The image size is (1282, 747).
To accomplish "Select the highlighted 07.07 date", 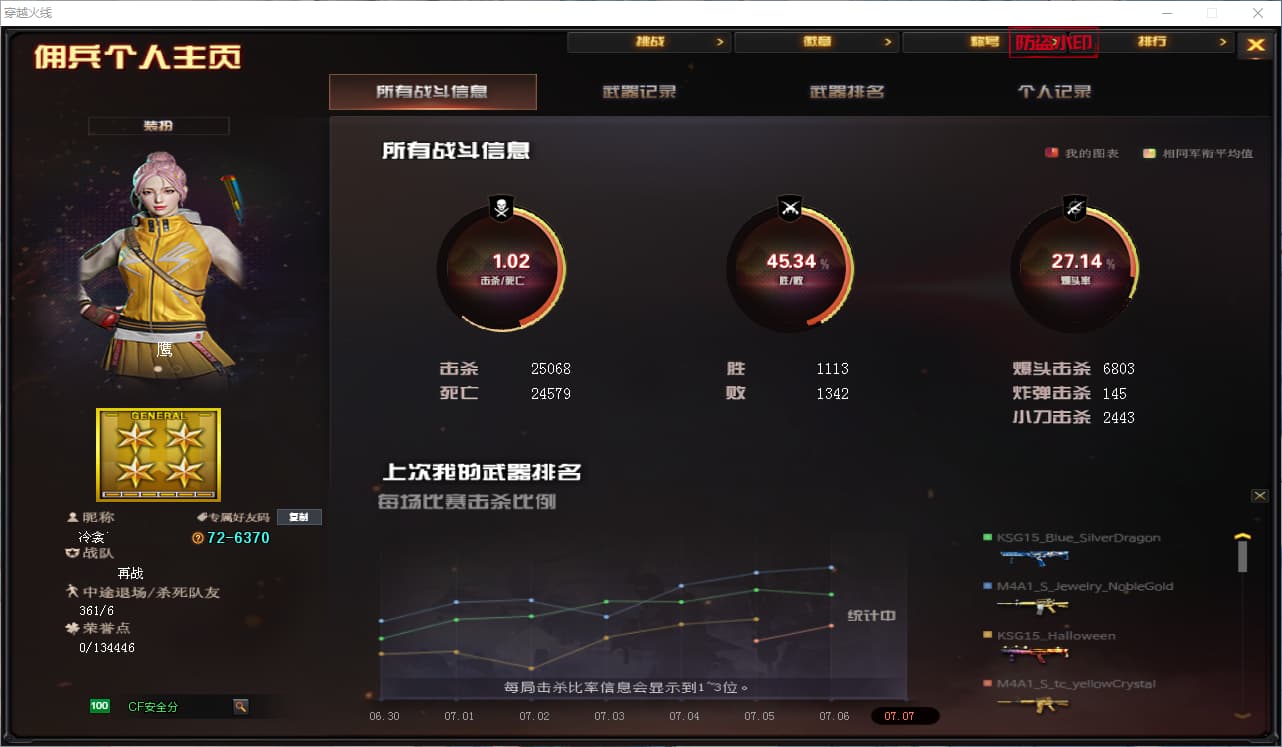I will pyautogui.click(x=905, y=716).
